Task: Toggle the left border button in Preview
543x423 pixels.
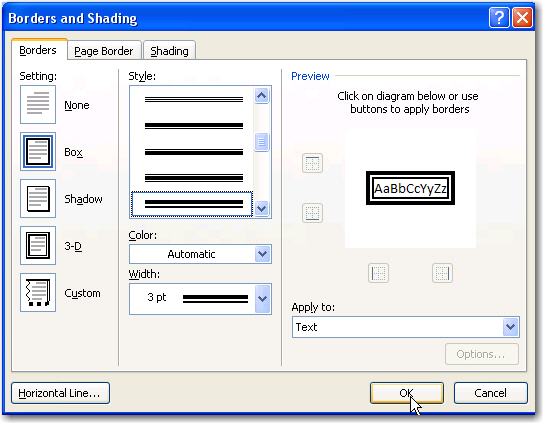Action: pos(378,273)
